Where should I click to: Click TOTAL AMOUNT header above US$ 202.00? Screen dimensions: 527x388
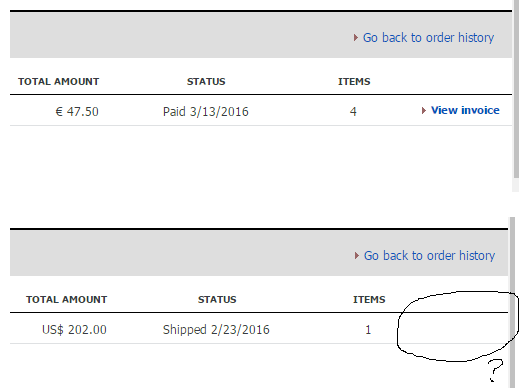point(67,300)
